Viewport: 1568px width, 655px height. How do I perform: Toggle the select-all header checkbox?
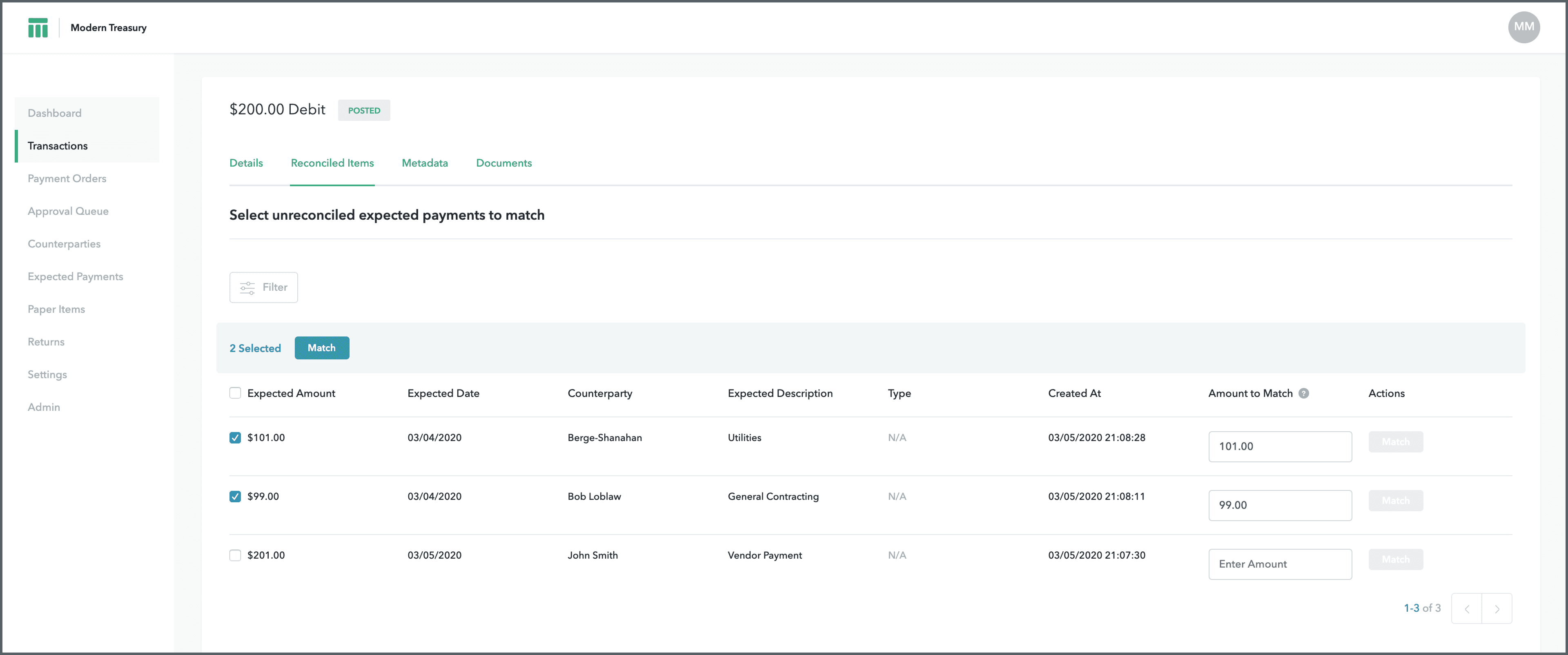235,393
